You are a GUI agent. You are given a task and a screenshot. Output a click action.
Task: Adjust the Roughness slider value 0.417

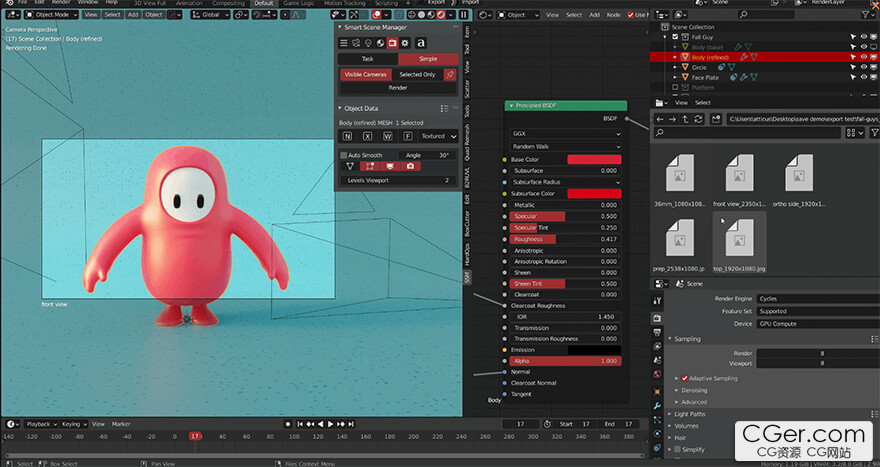(x=565, y=239)
